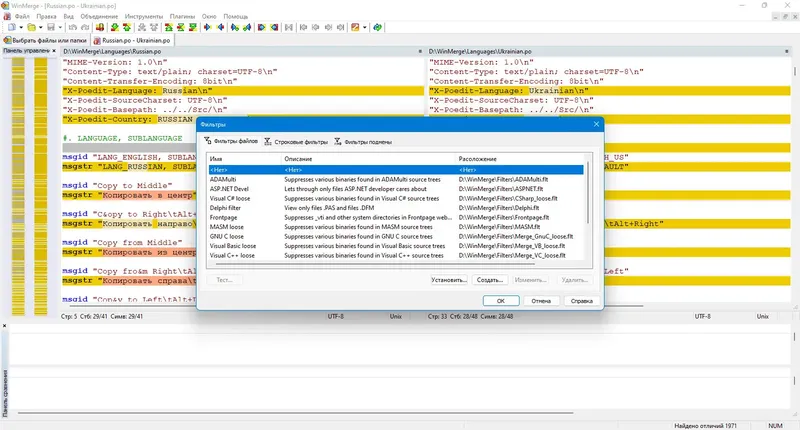This screenshot has width=800, height=430.
Task: Close the Панель управления location pane
Action: pos(54,51)
